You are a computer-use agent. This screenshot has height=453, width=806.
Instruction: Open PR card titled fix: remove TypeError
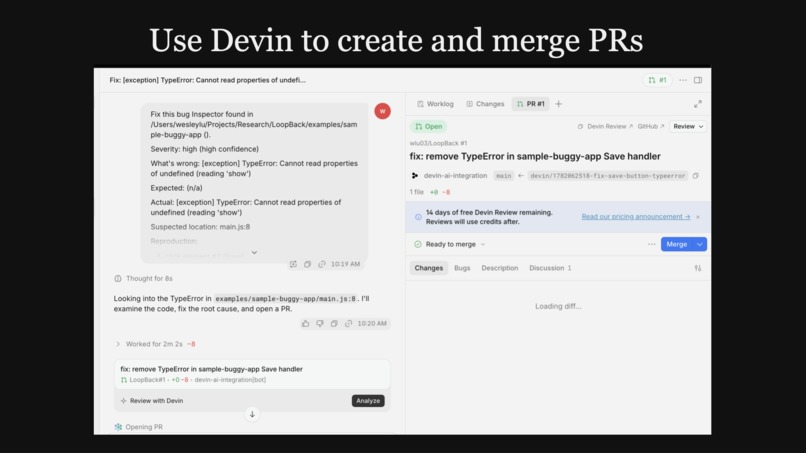(252, 374)
